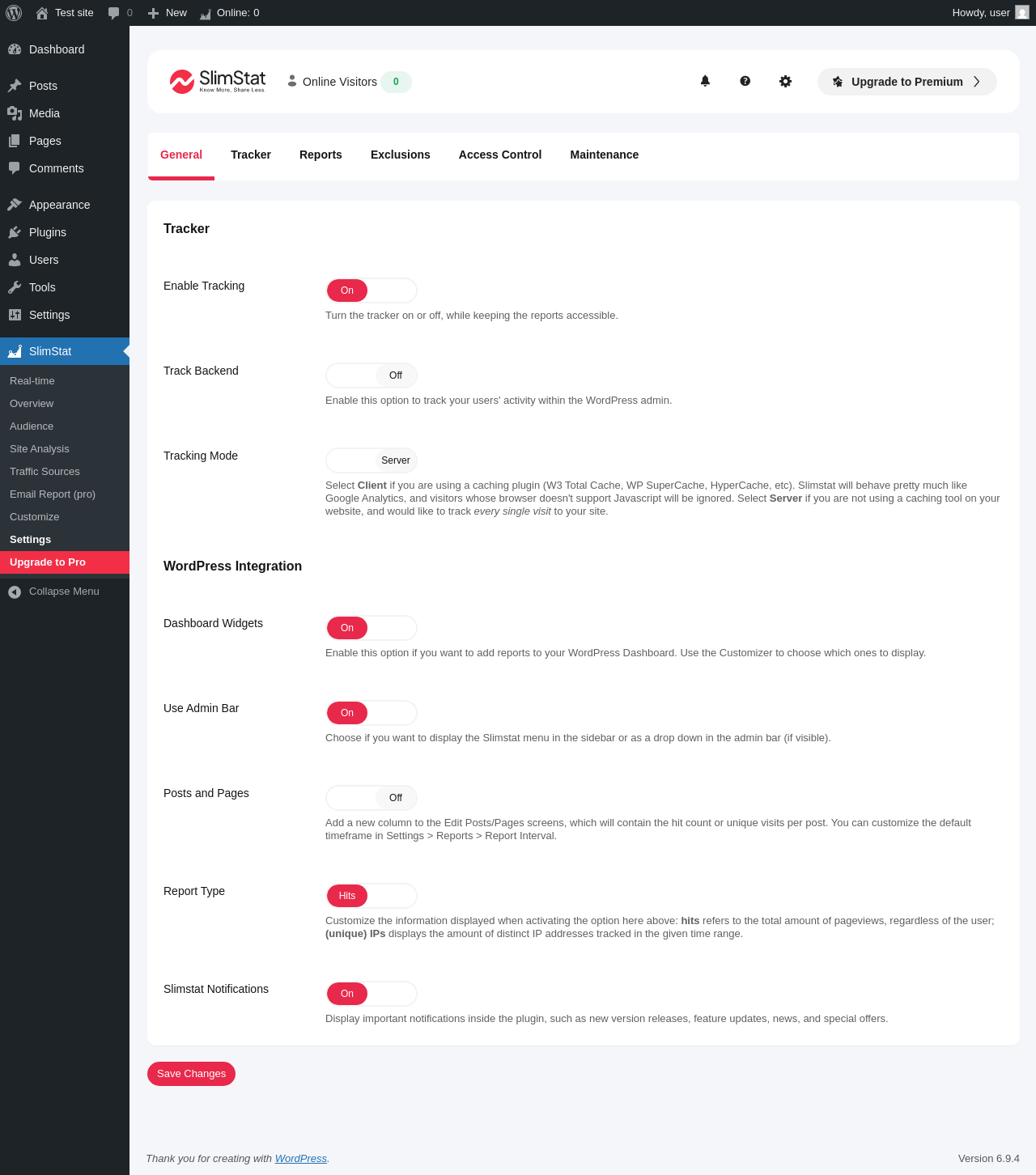Click the Online Visitors 0 badge
Image resolution: width=1036 pixels, height=1175 pixels.
[396, 82]
